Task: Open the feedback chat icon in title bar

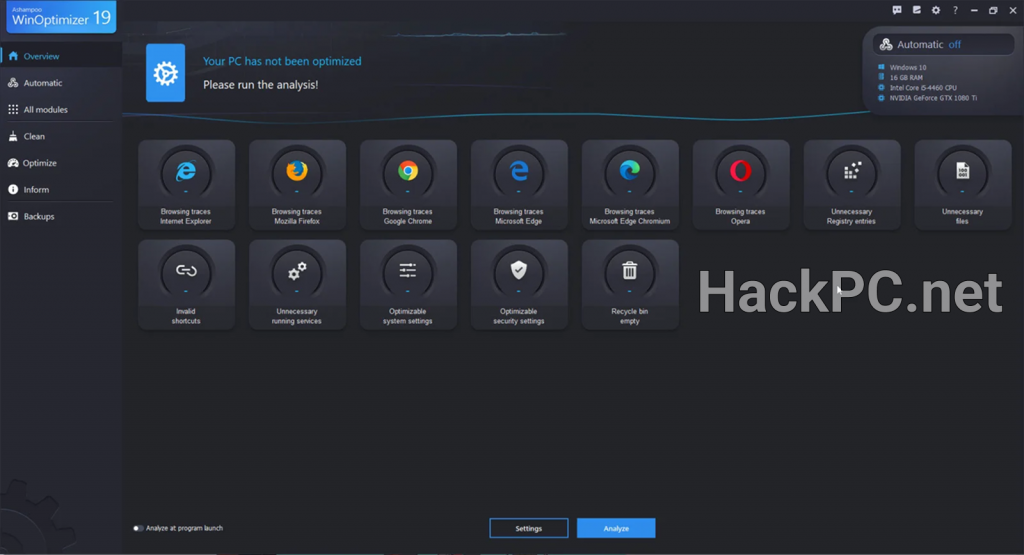Action: (897, 10)
